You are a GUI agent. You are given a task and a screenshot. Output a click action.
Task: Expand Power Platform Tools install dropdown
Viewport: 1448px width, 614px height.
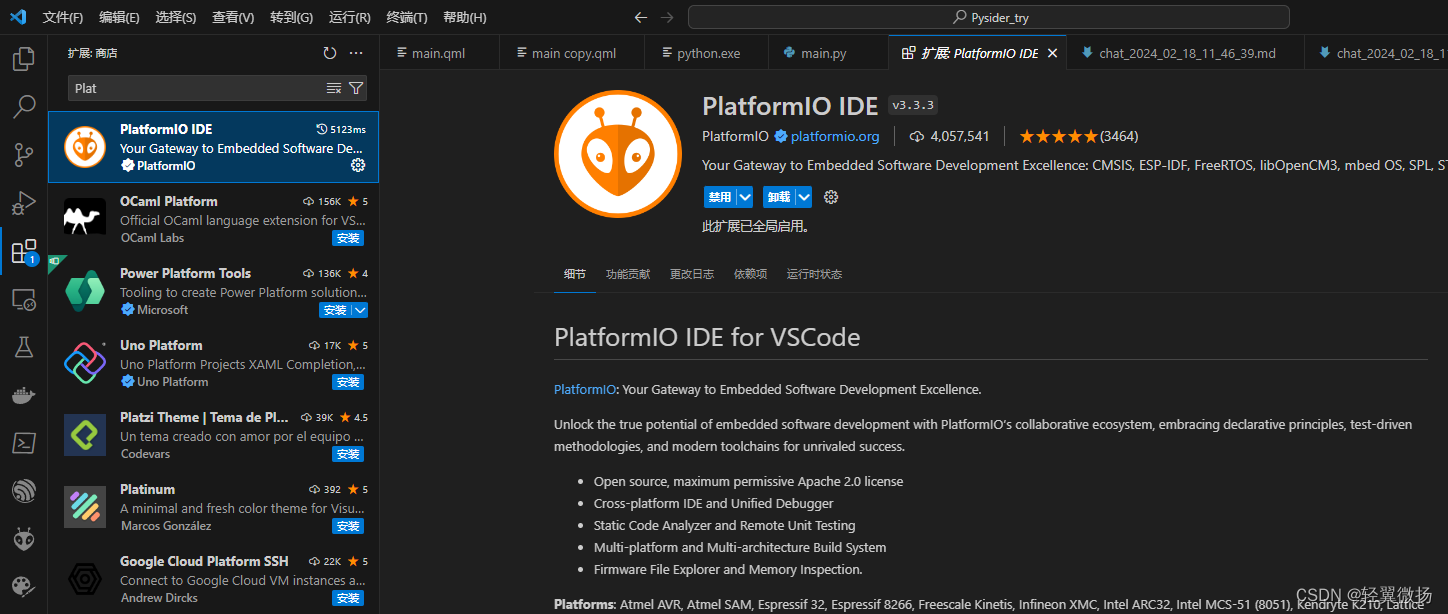(361, 310)
